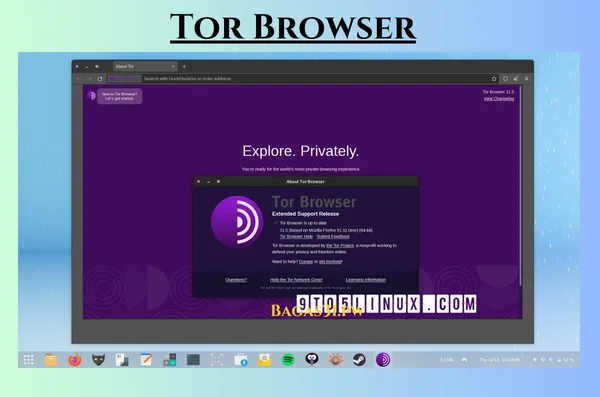Open the orange round app icon in taskbar
This screenshot has height=397, width=600.
336,360
